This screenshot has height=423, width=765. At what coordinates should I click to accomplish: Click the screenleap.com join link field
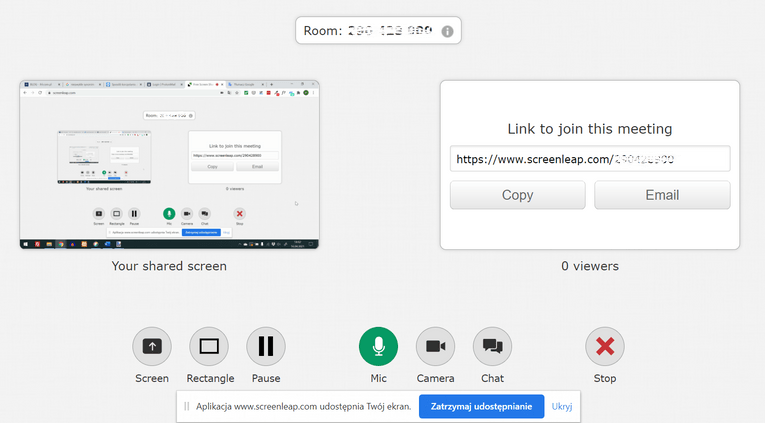pos(589,159)
